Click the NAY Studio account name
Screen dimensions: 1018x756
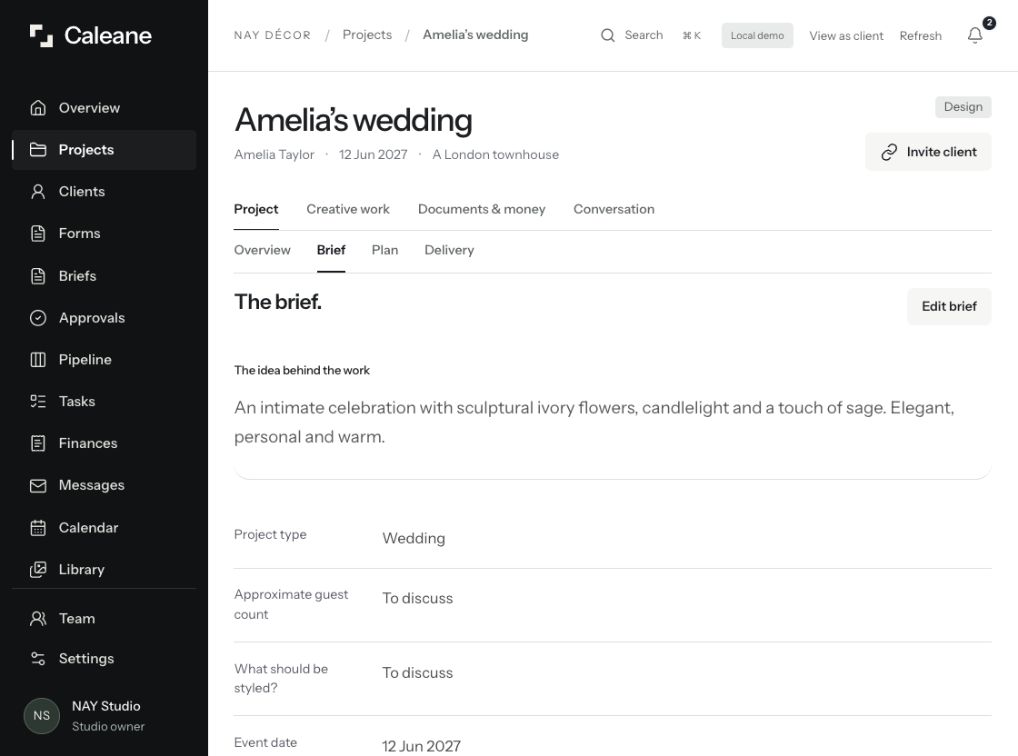106,706
